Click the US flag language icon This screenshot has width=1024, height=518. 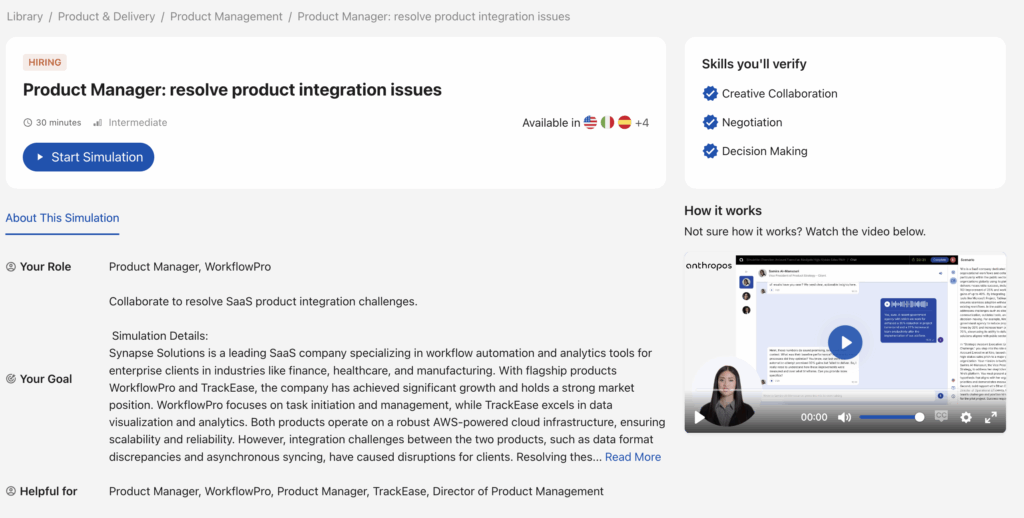tap(590, 123)
